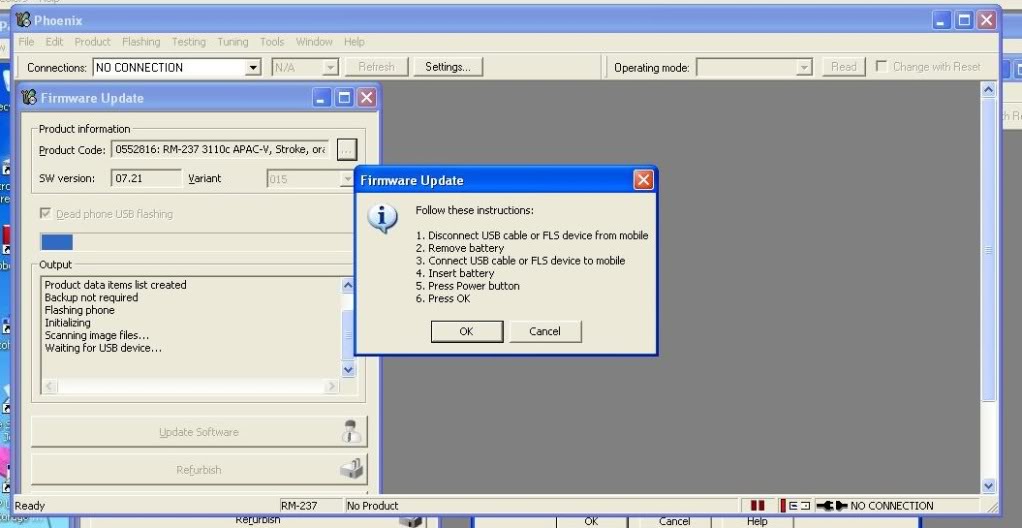1022x528 pixels.
Task: Select 'Backup not required' output line
Action: 91,297
